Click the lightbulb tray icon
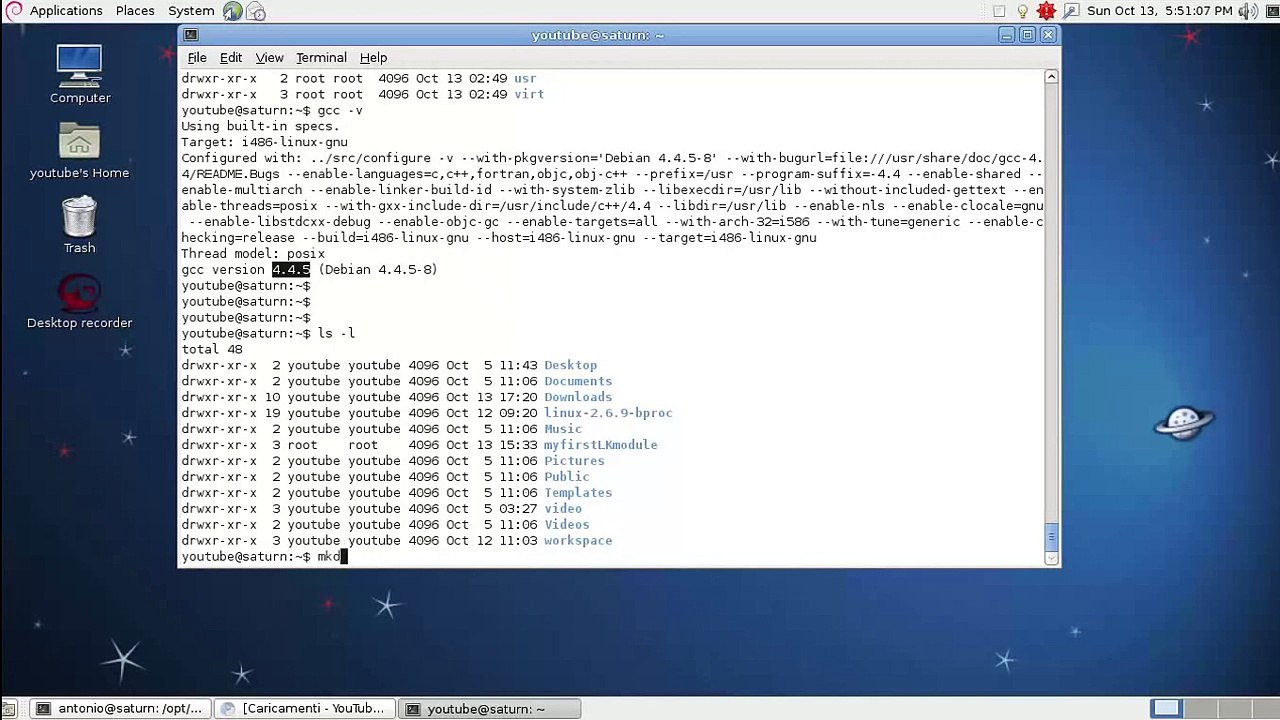This screenshot has height=720, width=1280. [x=1022, y=11]
